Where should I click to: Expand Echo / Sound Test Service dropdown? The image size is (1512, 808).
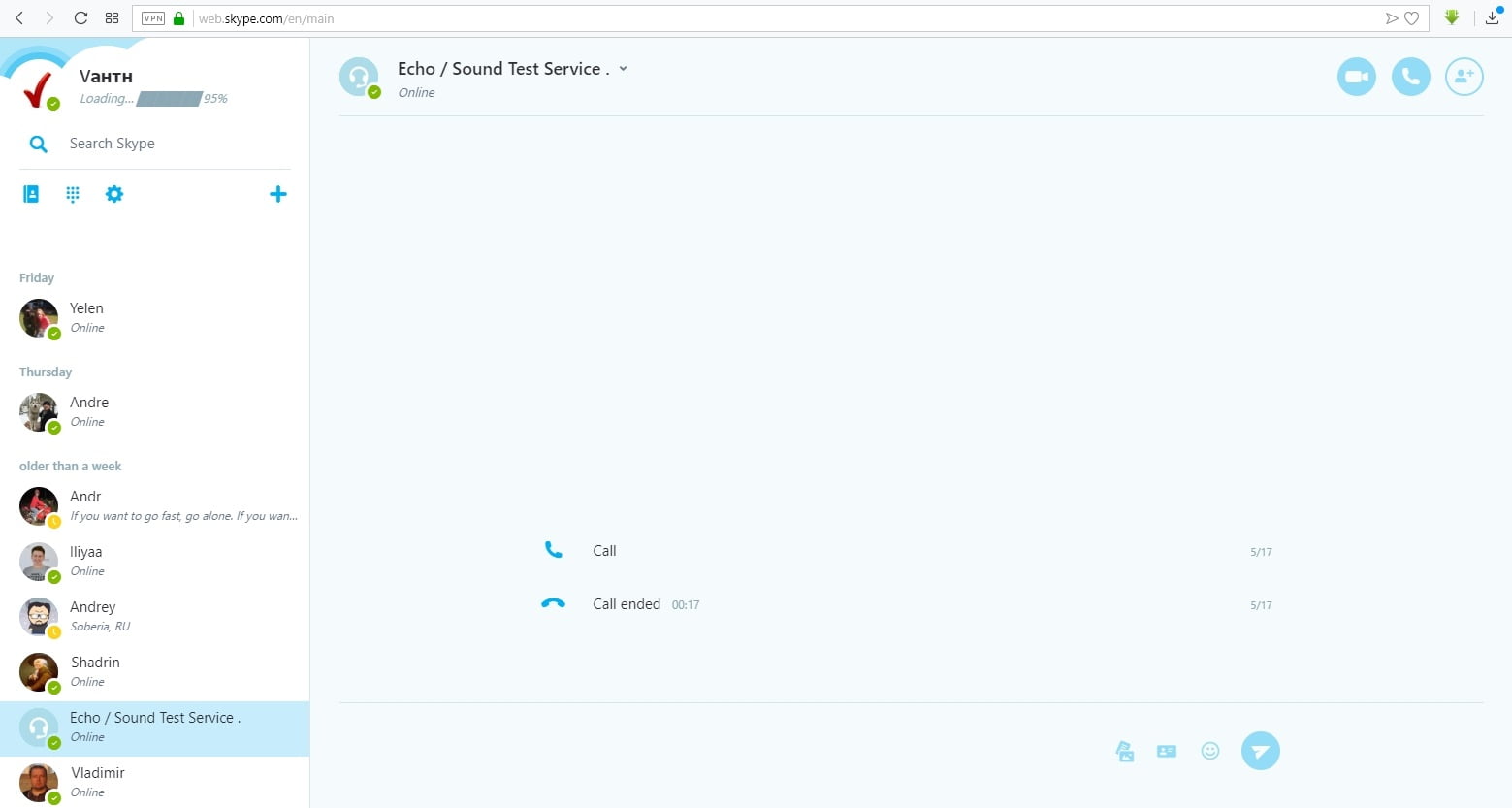click(623, 69)
